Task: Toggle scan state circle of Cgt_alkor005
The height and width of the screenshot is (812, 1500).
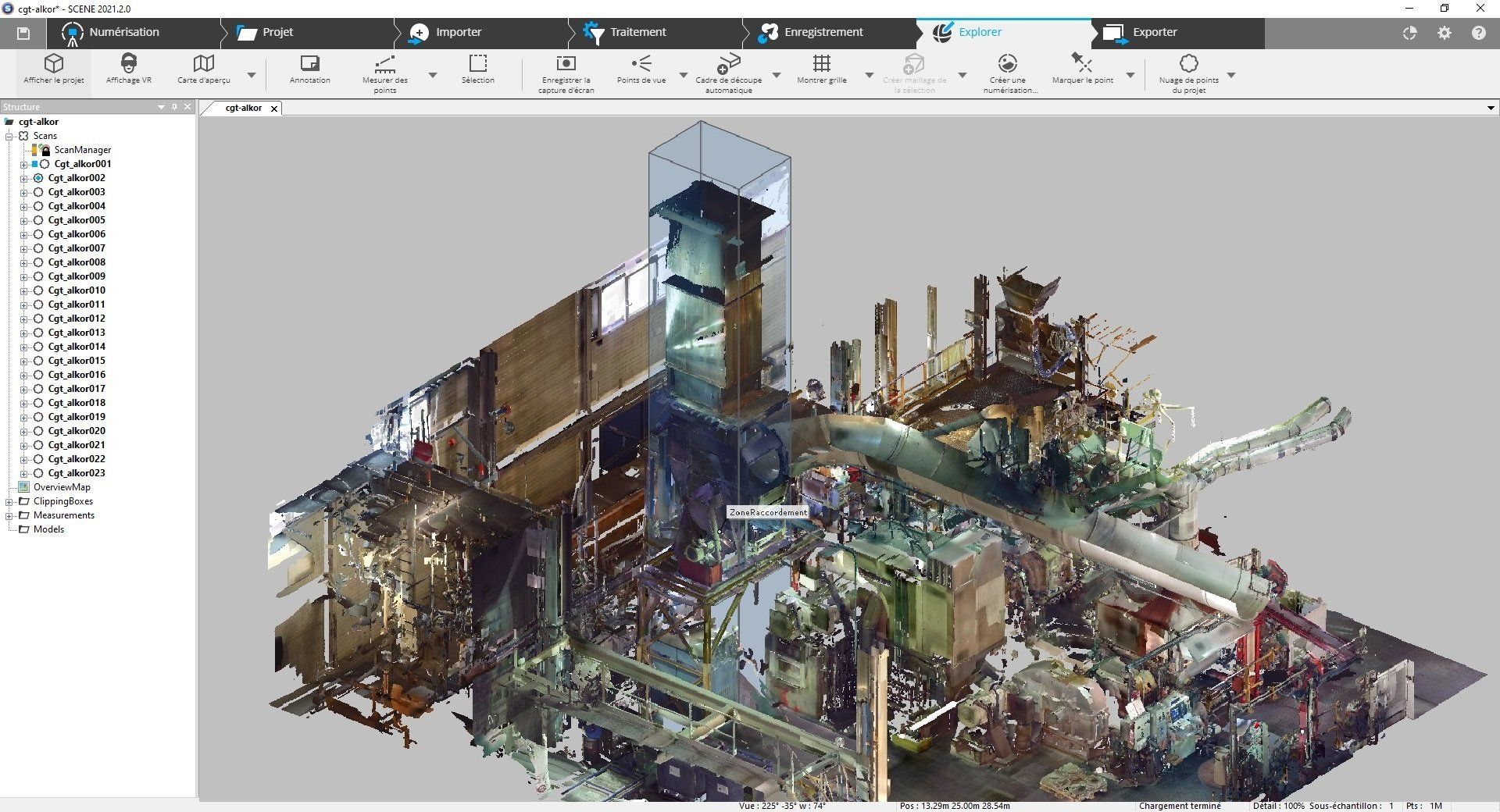Action: point(38,220)
